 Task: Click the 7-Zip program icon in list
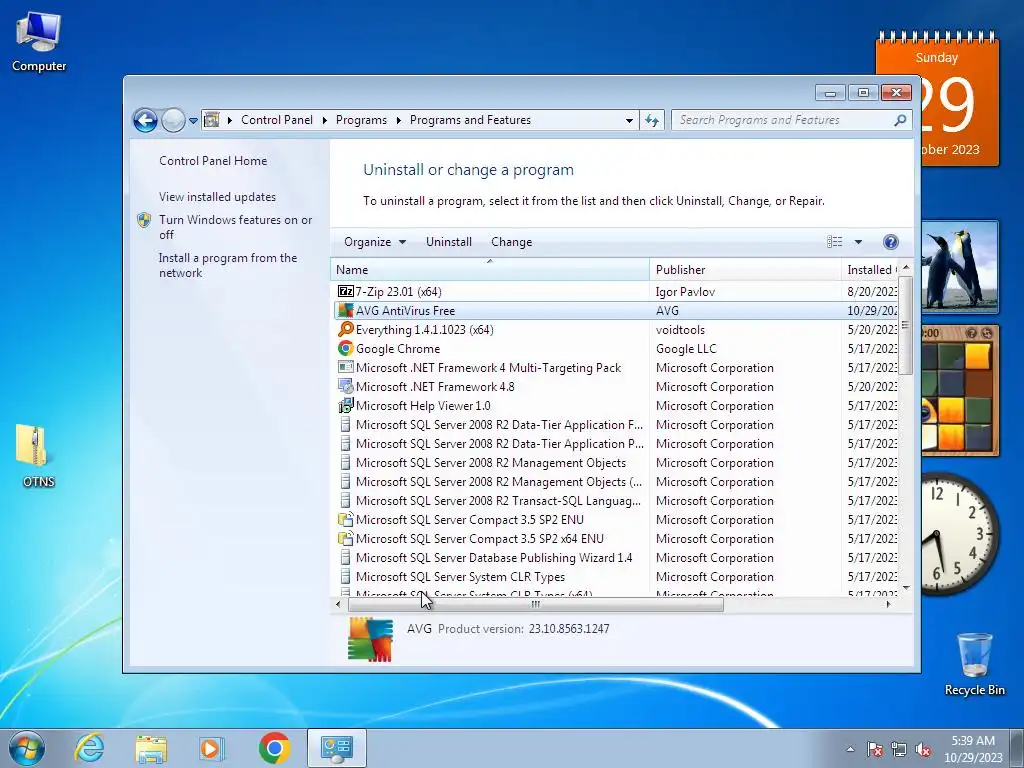[345, 291]
